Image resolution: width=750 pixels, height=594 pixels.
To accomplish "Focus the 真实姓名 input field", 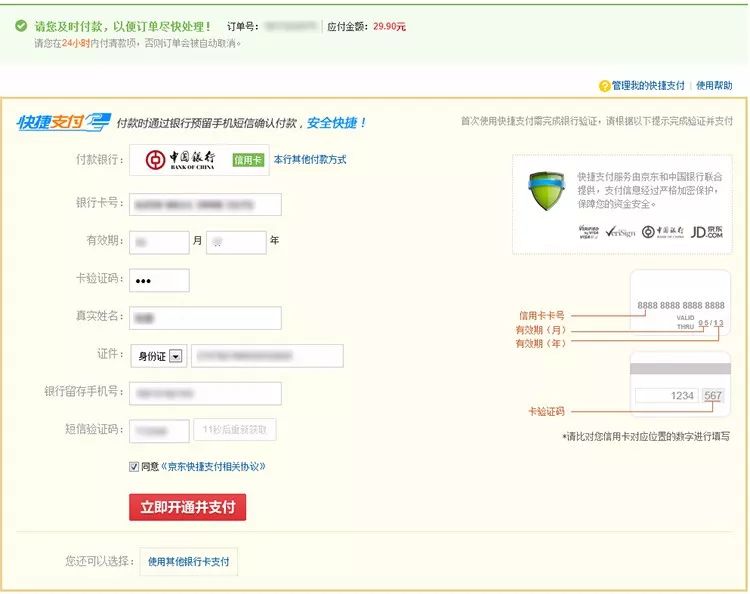I will point(205,318).
